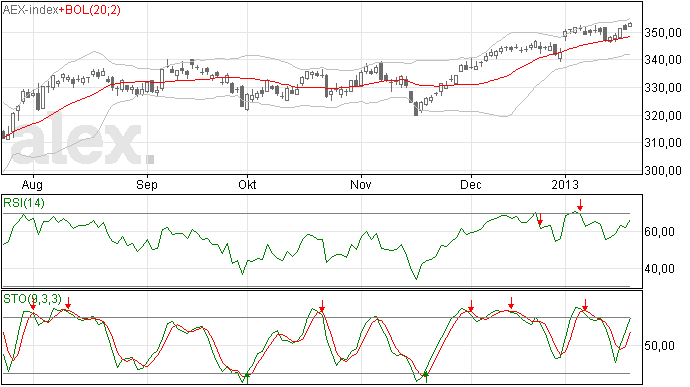Click the Okt month label
Image resolution: width=690 pixels, height=387 pixels.
[x=247, y=184]
